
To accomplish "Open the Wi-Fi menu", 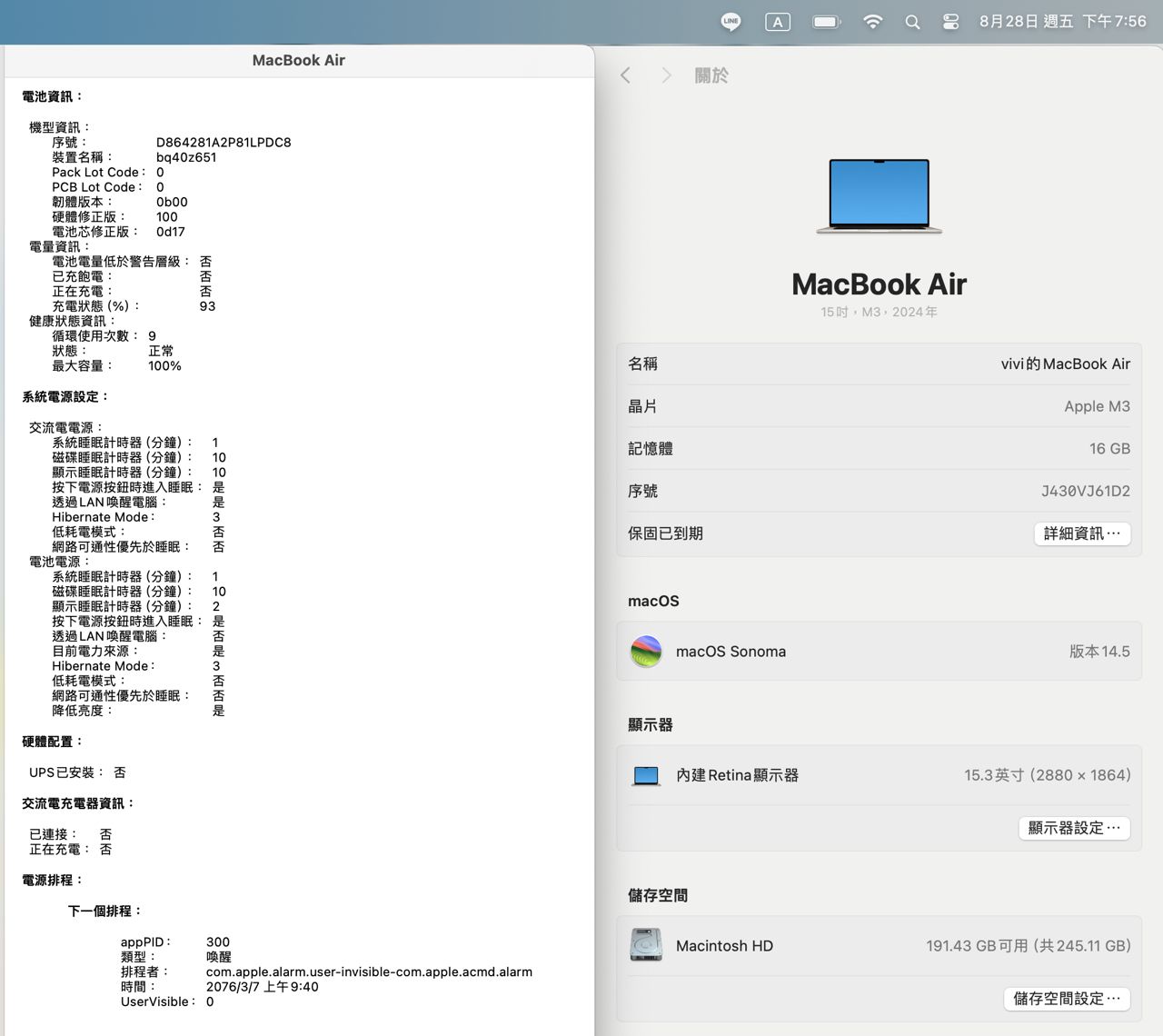I will [872, 22].
